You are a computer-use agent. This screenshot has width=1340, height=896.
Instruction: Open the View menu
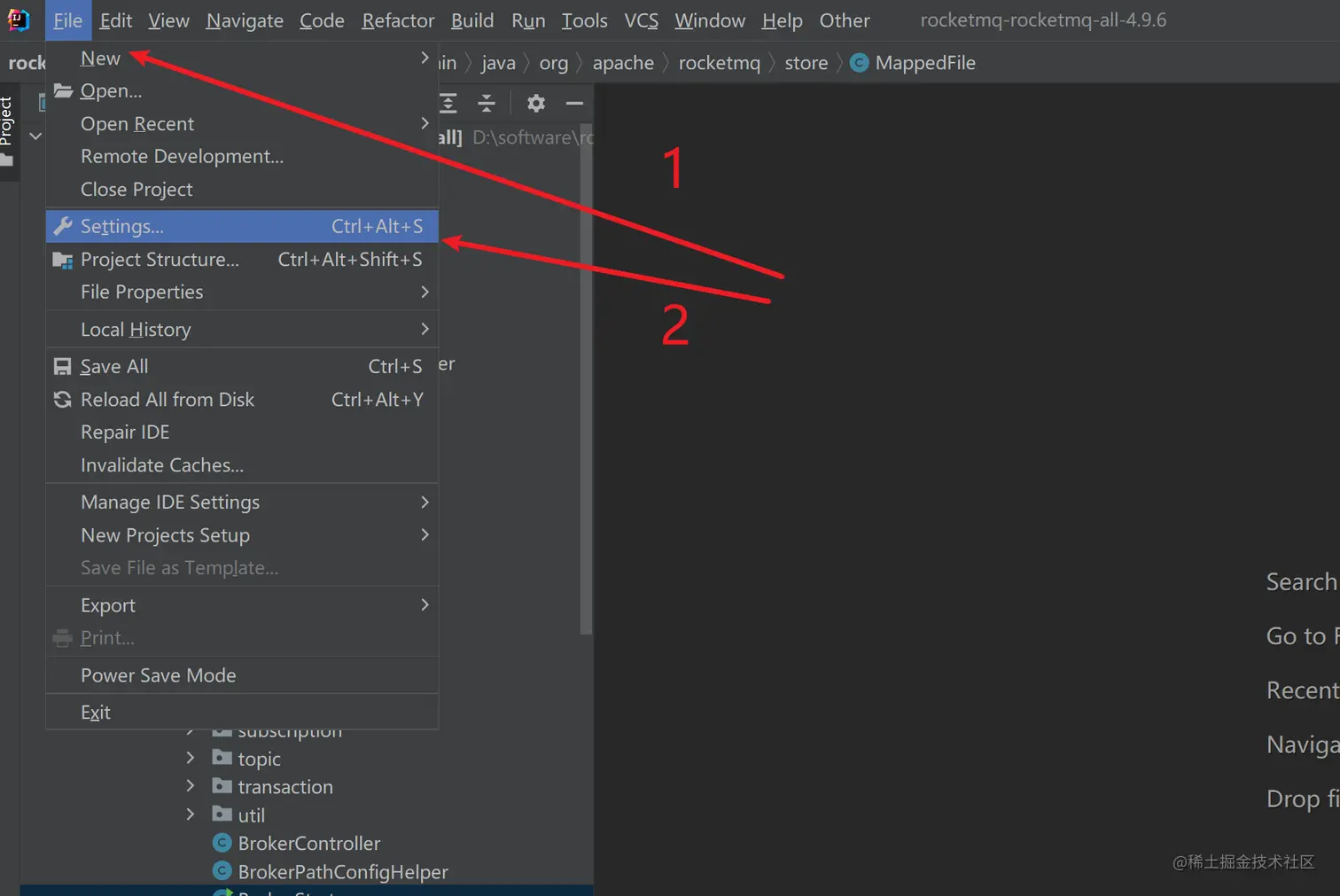tap(168, 20)
